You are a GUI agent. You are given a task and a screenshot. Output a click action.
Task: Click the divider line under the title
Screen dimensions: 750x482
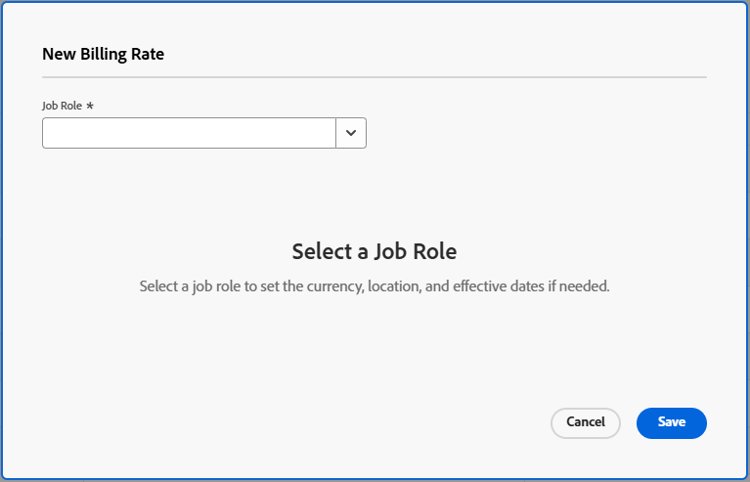pos(374,77)
